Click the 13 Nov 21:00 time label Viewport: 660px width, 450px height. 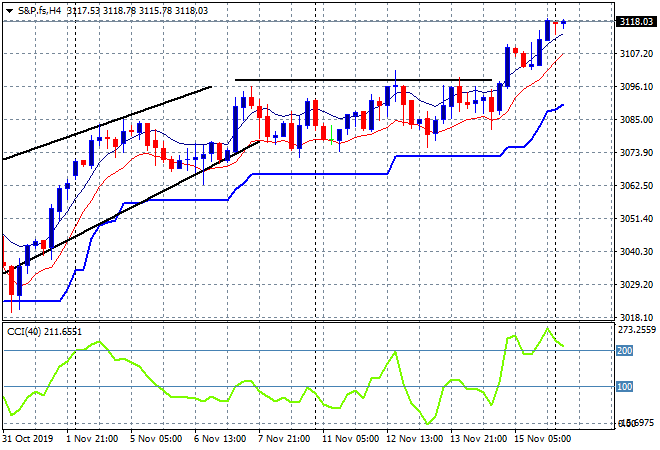click(479, 439)
